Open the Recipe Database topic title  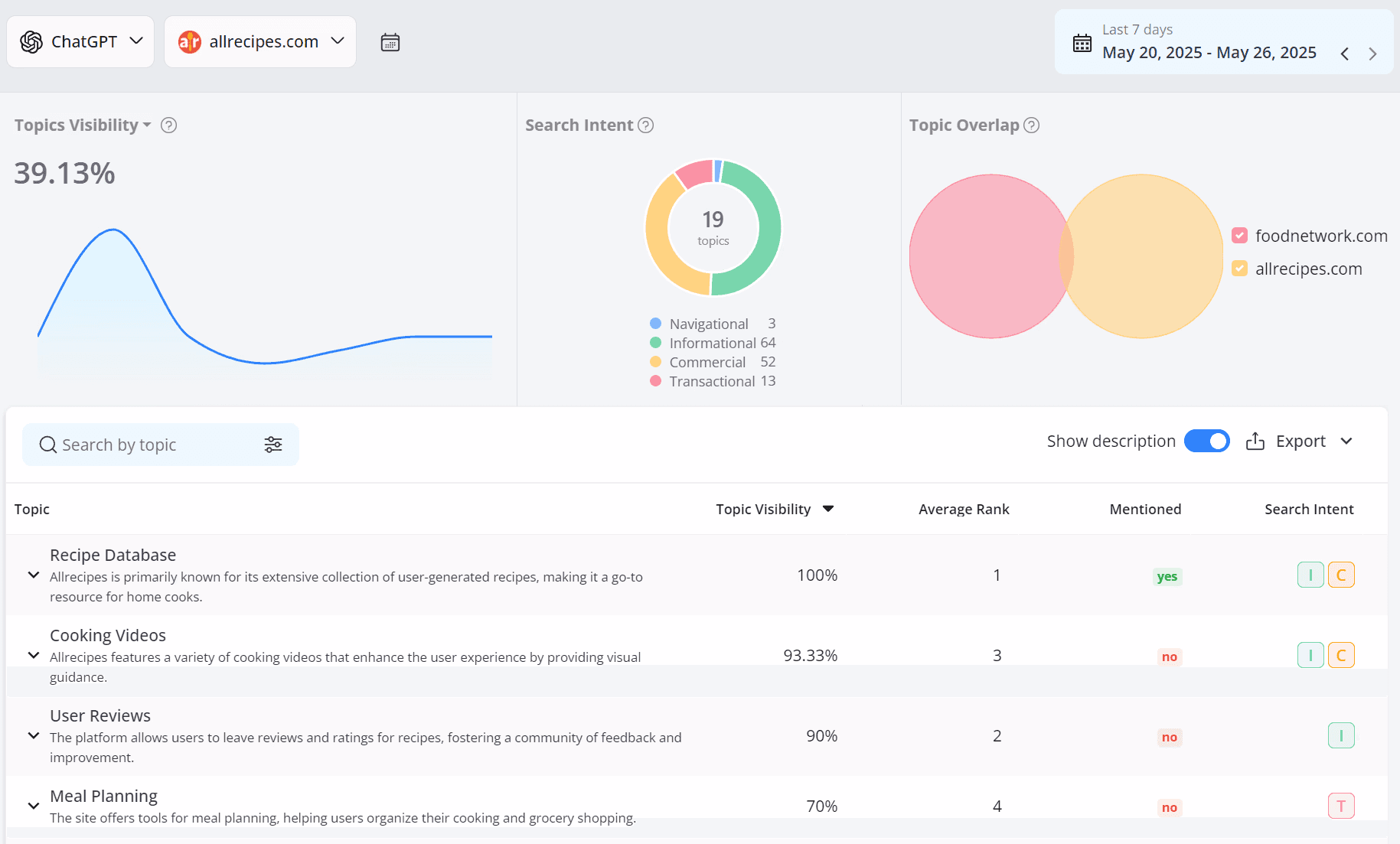click(x=113, y=555)
